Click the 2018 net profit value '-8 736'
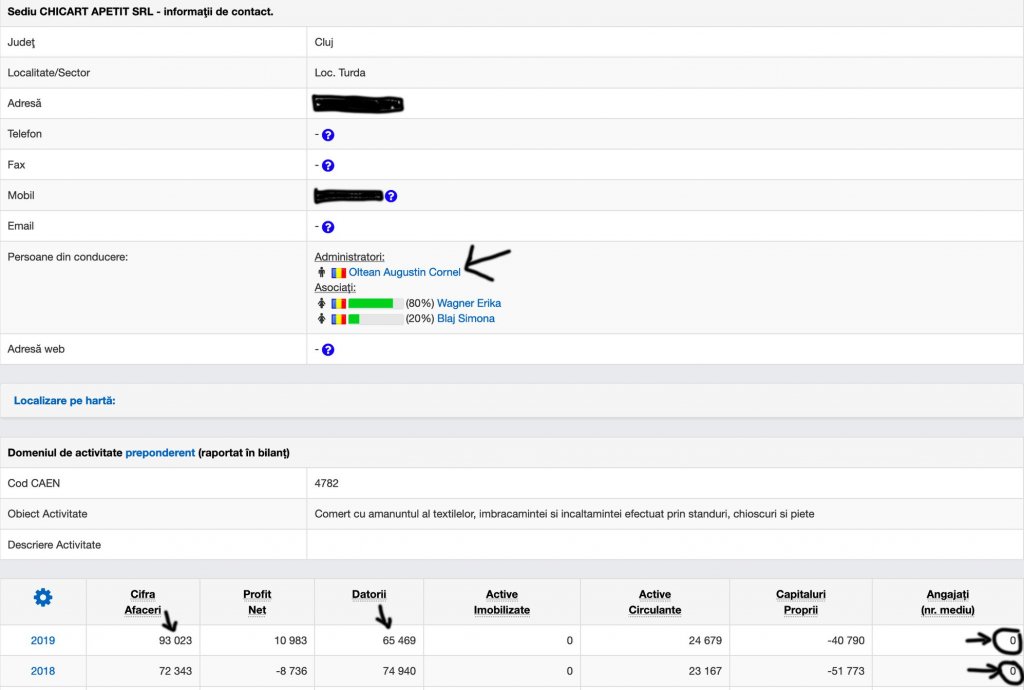 point(291,671)
